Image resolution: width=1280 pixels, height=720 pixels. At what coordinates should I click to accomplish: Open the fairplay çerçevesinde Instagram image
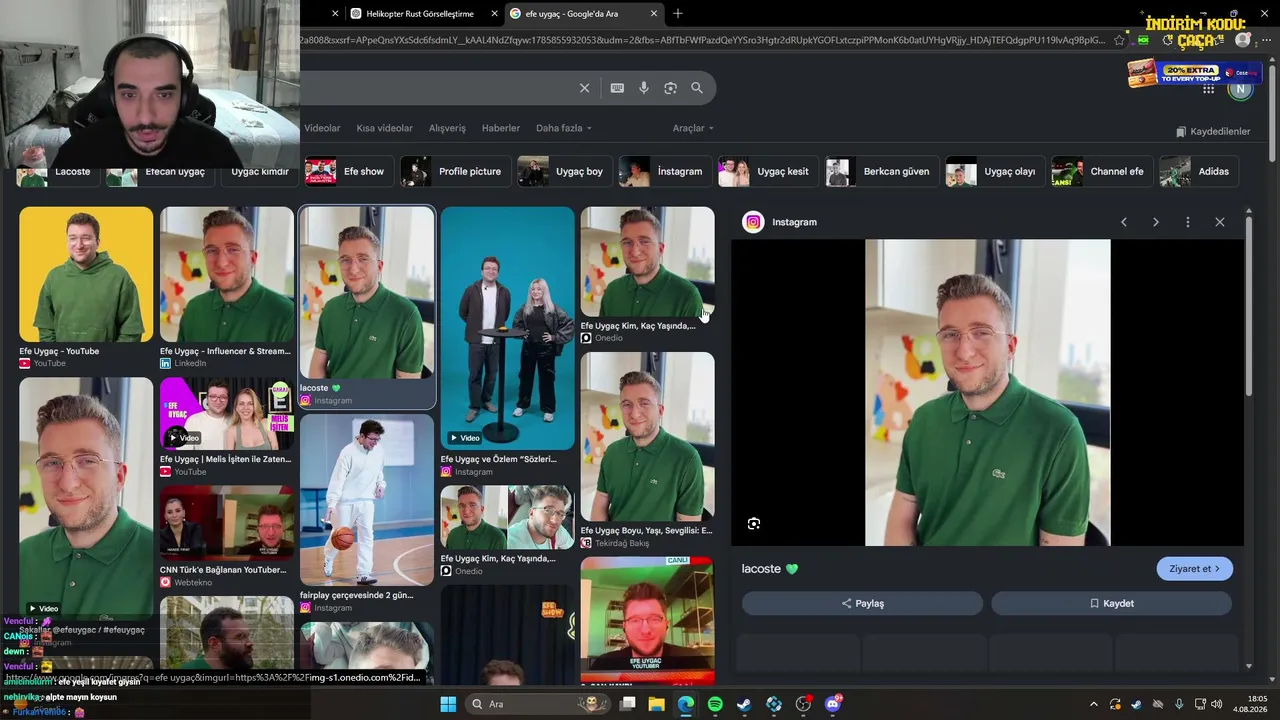[367, 500]
